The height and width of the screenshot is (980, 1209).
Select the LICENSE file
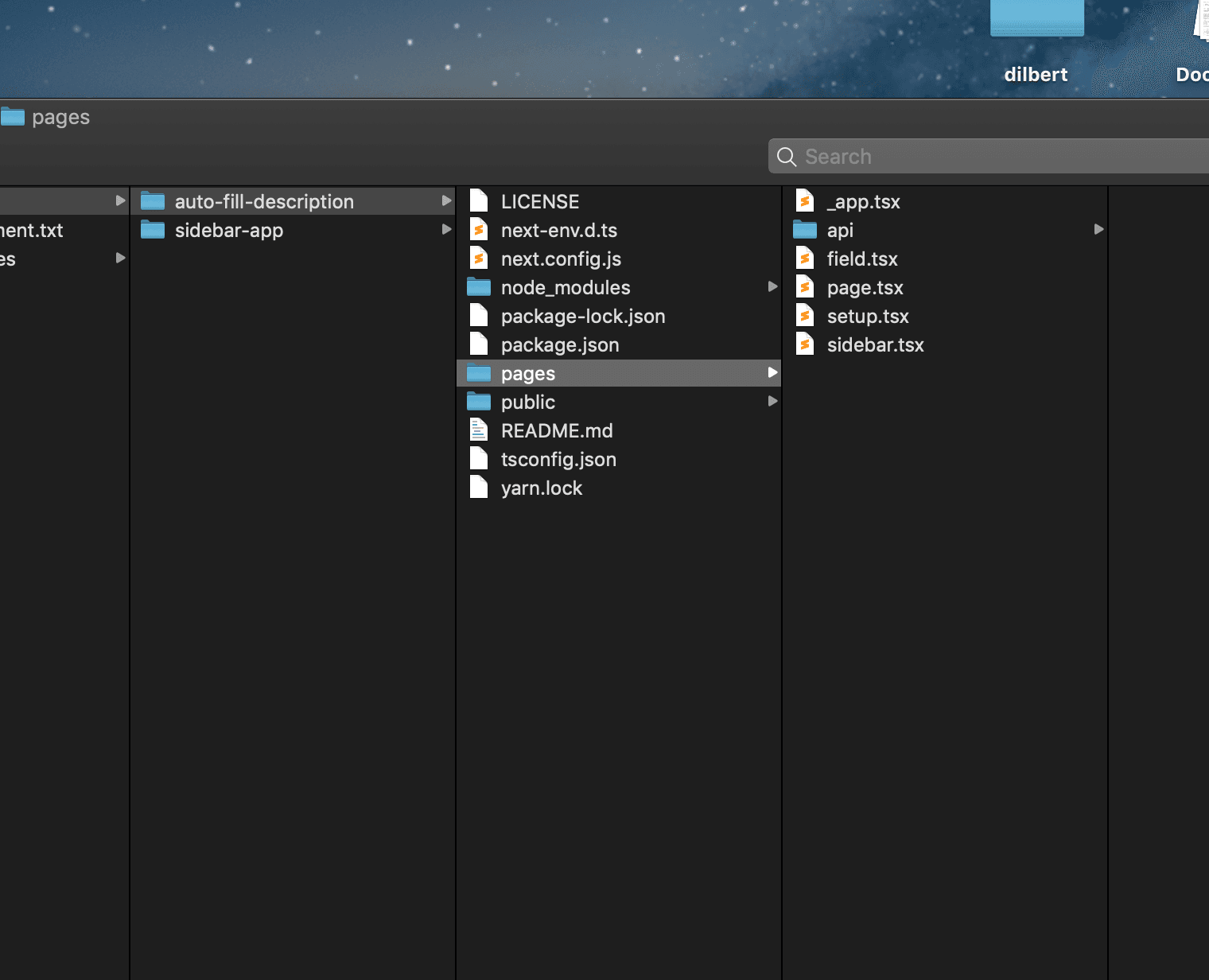[x=539, y=201]
